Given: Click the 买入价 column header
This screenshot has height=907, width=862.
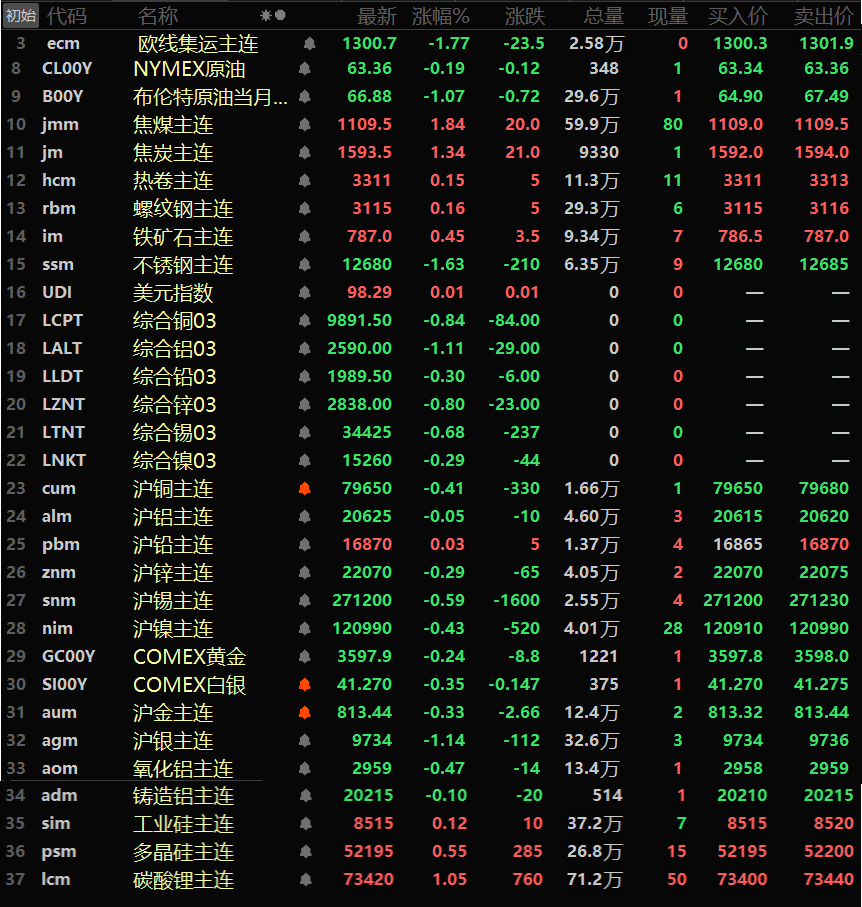Looking at the screenshot, I should pos(737,16).
